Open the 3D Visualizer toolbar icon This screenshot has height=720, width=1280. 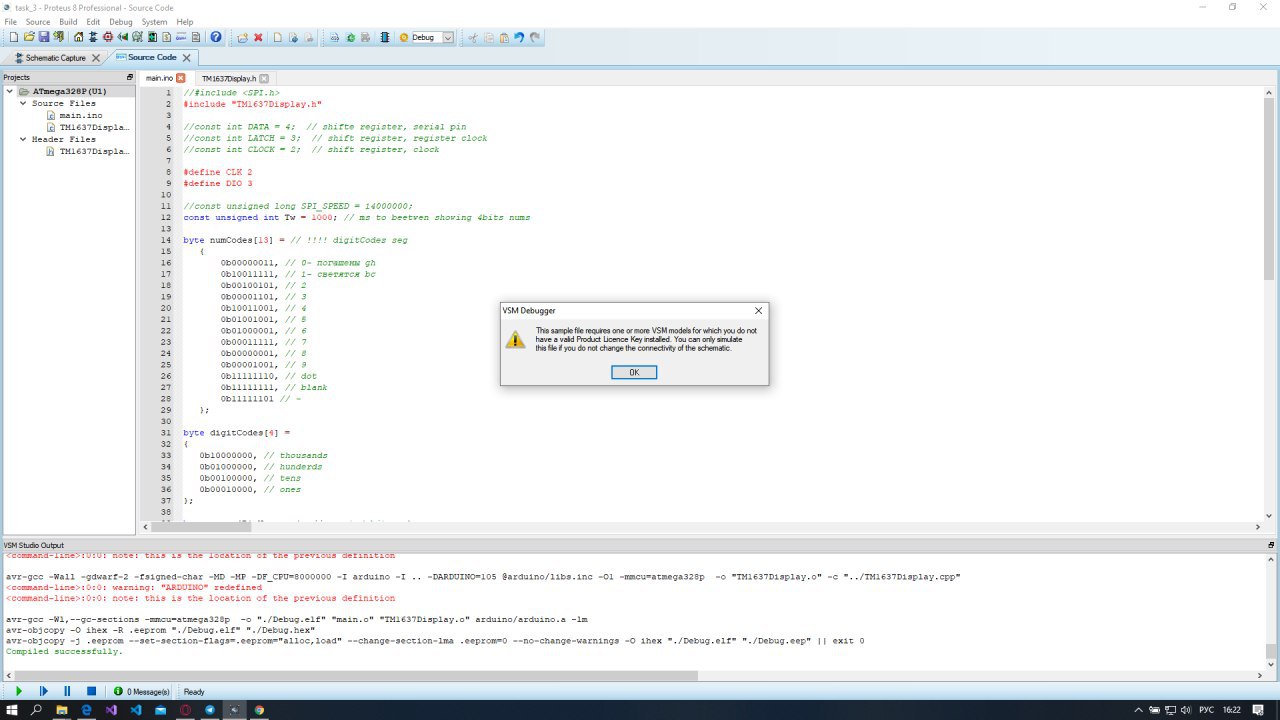123,37
